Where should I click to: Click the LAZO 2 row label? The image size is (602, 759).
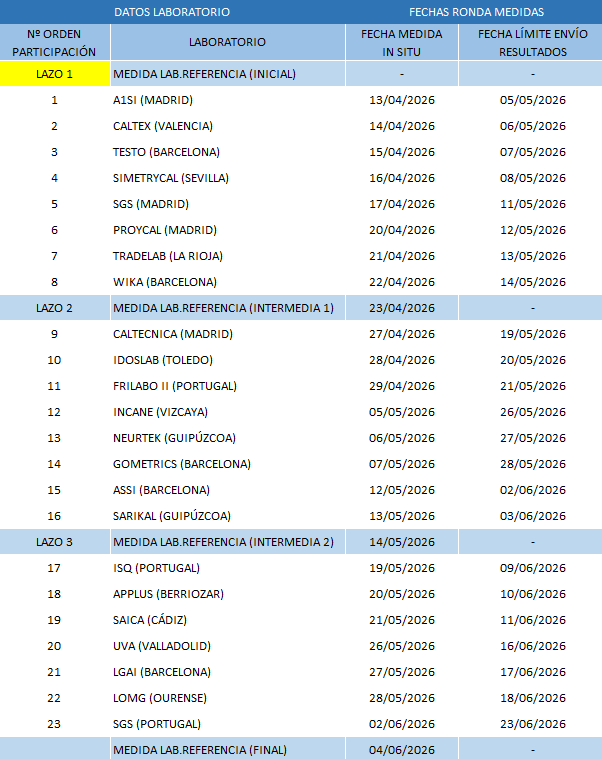[55, 308]
